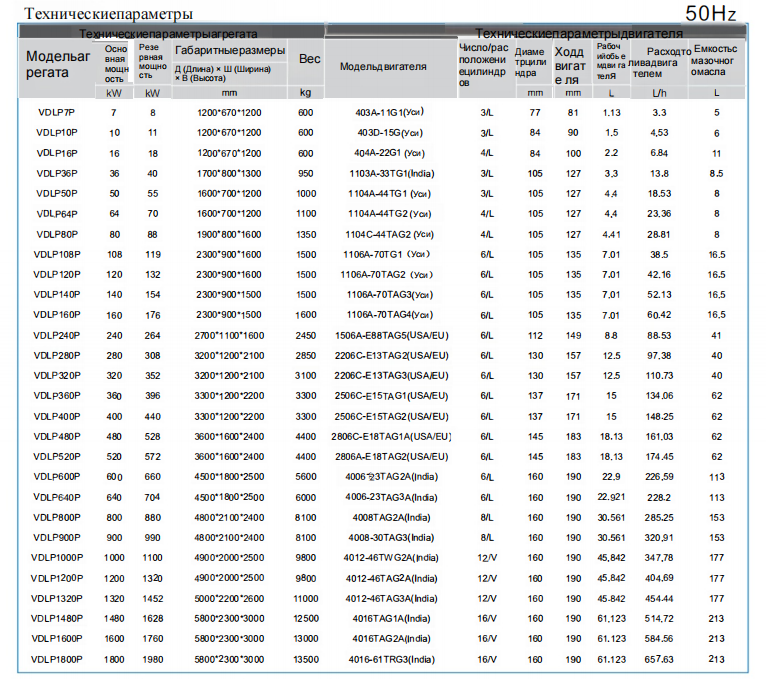
Task: Select the VDLP1800P model cell
Action: (57, 660)
